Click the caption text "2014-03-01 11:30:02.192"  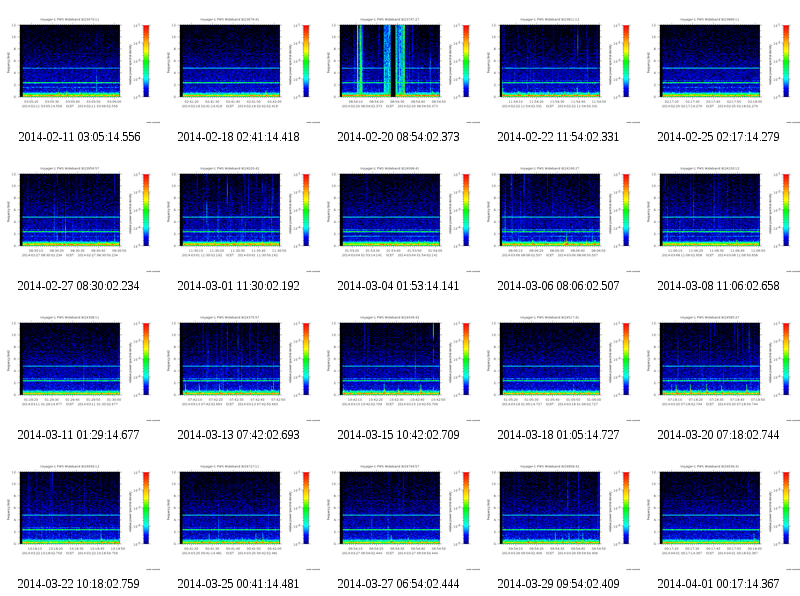tap(238, 286)
